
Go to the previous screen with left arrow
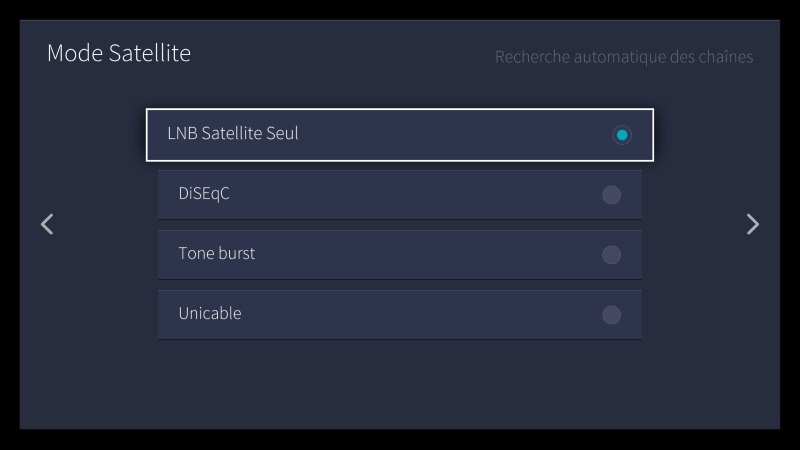coord(47,224)
